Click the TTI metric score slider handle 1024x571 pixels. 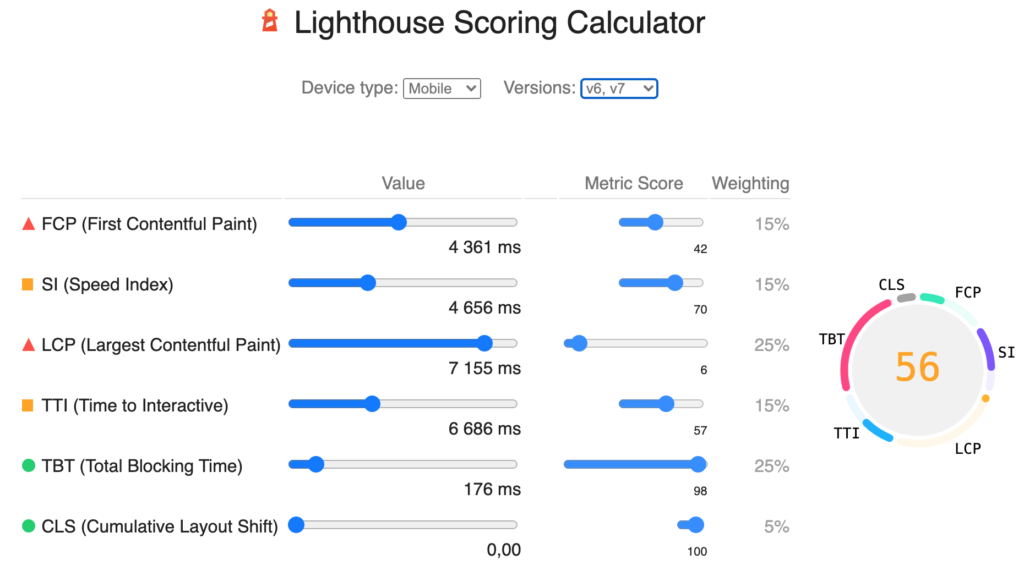(x=665, y=404)
